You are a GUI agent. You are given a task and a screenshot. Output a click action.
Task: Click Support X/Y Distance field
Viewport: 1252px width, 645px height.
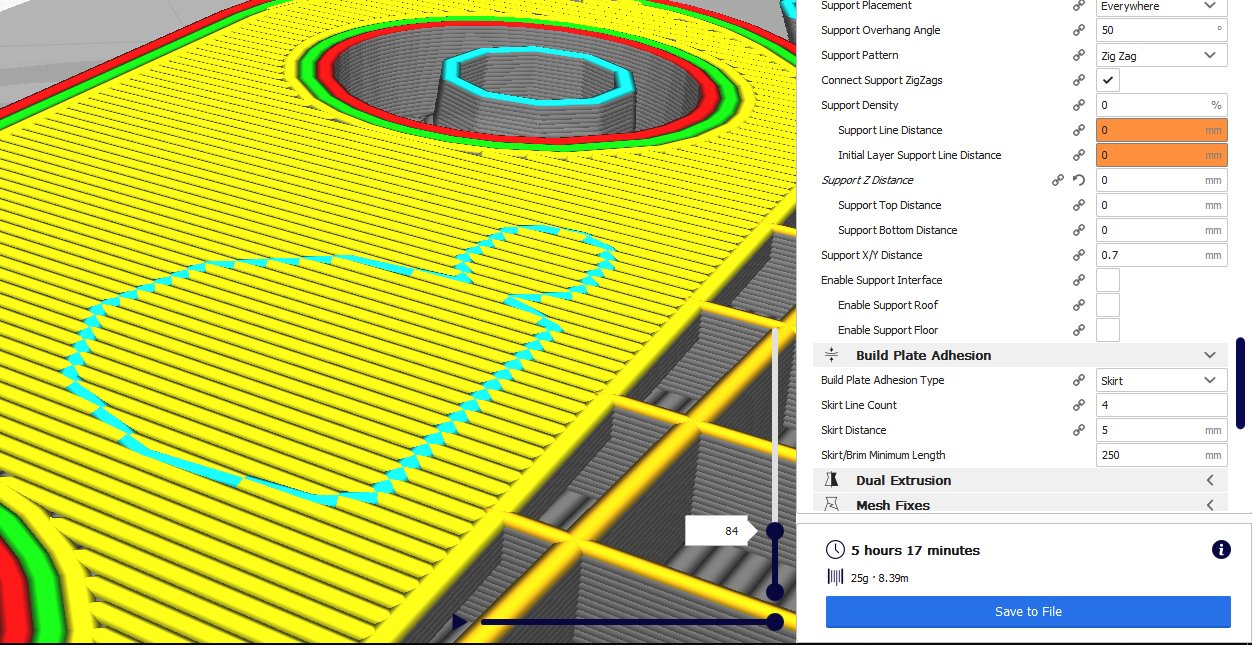coord(1162,255)
